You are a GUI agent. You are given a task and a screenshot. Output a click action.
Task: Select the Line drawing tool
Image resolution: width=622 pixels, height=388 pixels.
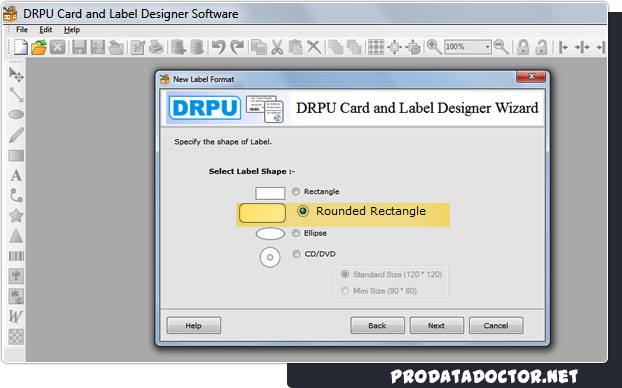click(16, 95)
